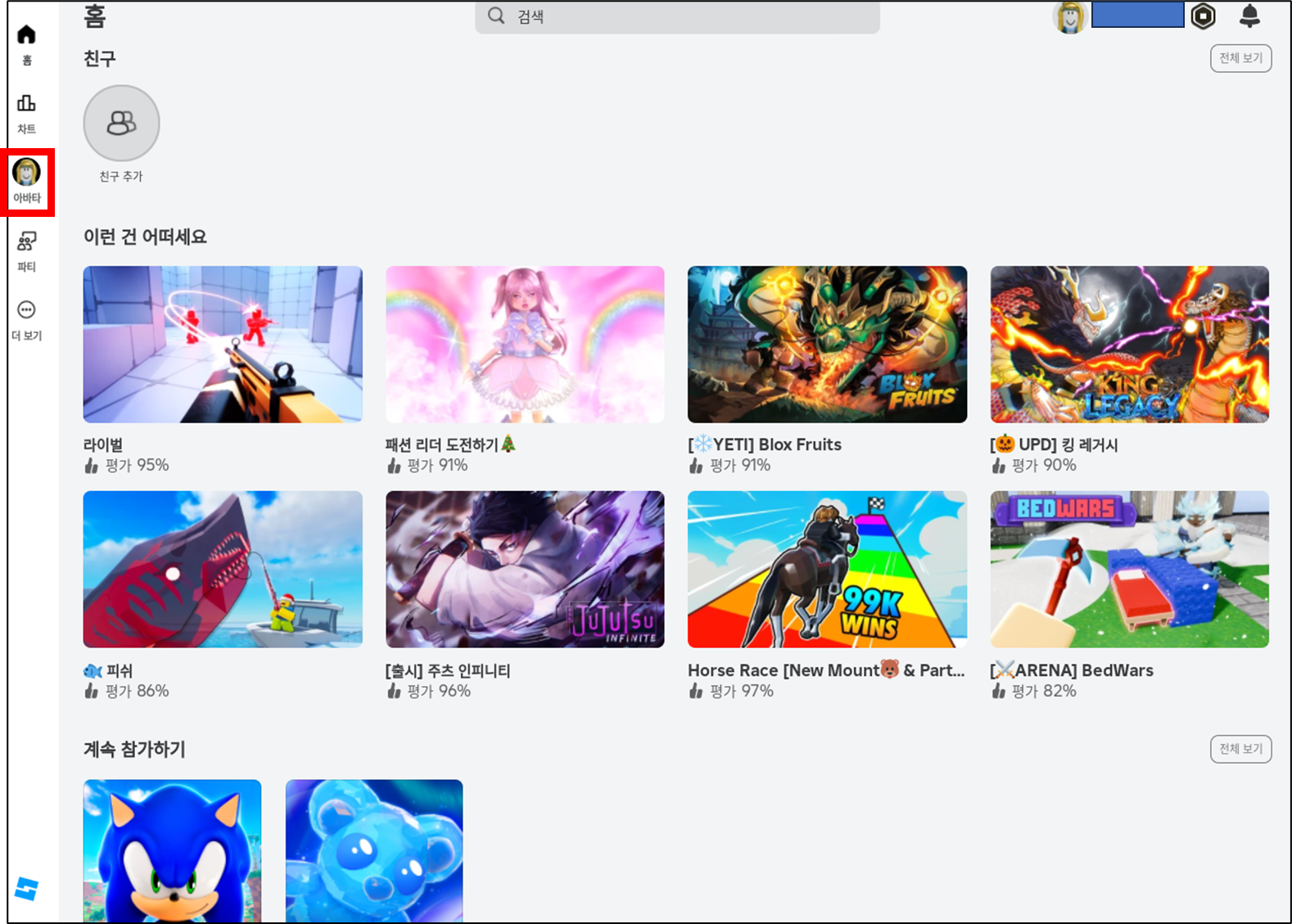Viewport: 1292px width, 924px height.
Task: Open the 패션 리더 도전하기 game thumbnail
Action: coord(525,345)
